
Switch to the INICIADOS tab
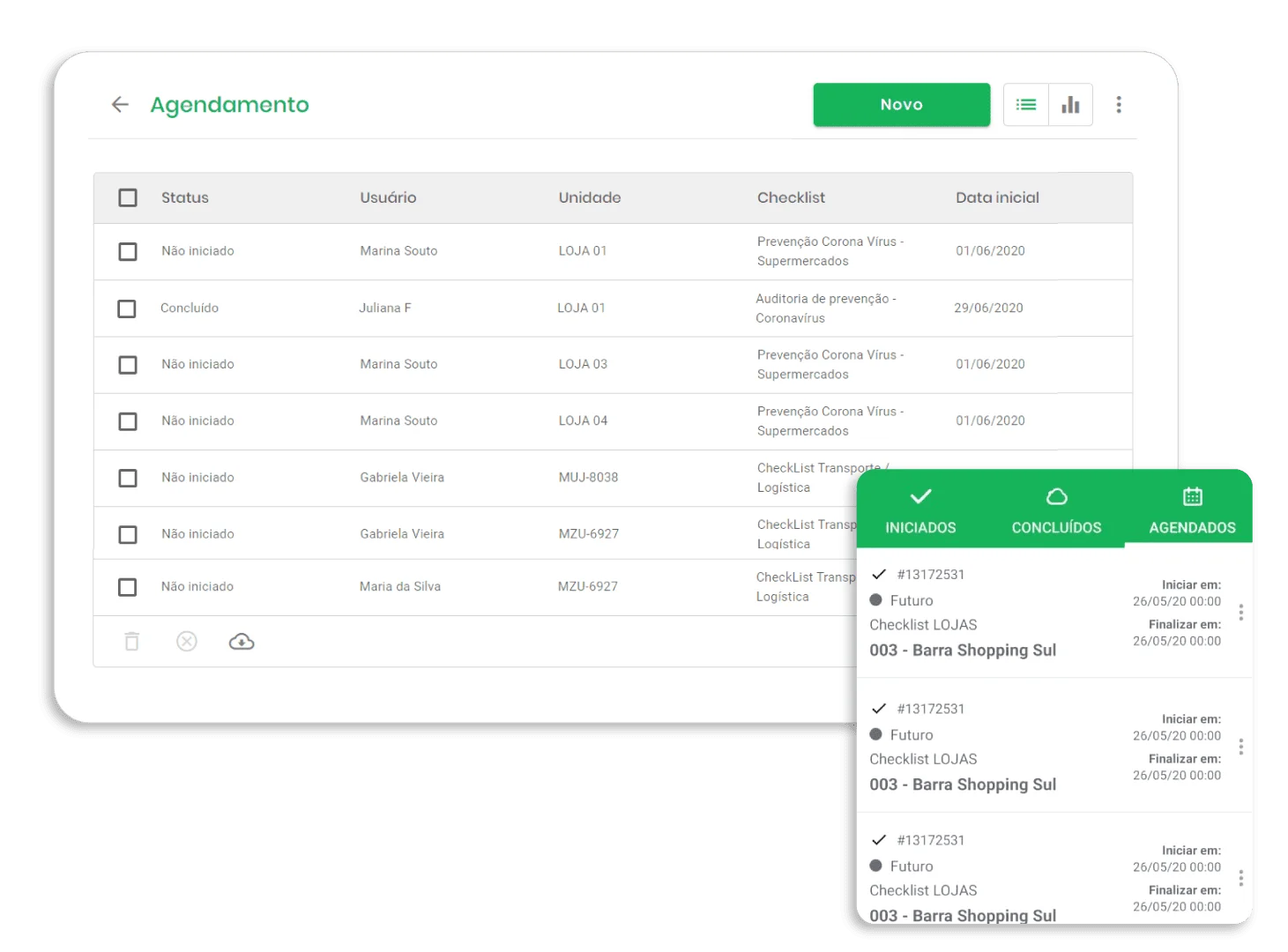point(920,511)
